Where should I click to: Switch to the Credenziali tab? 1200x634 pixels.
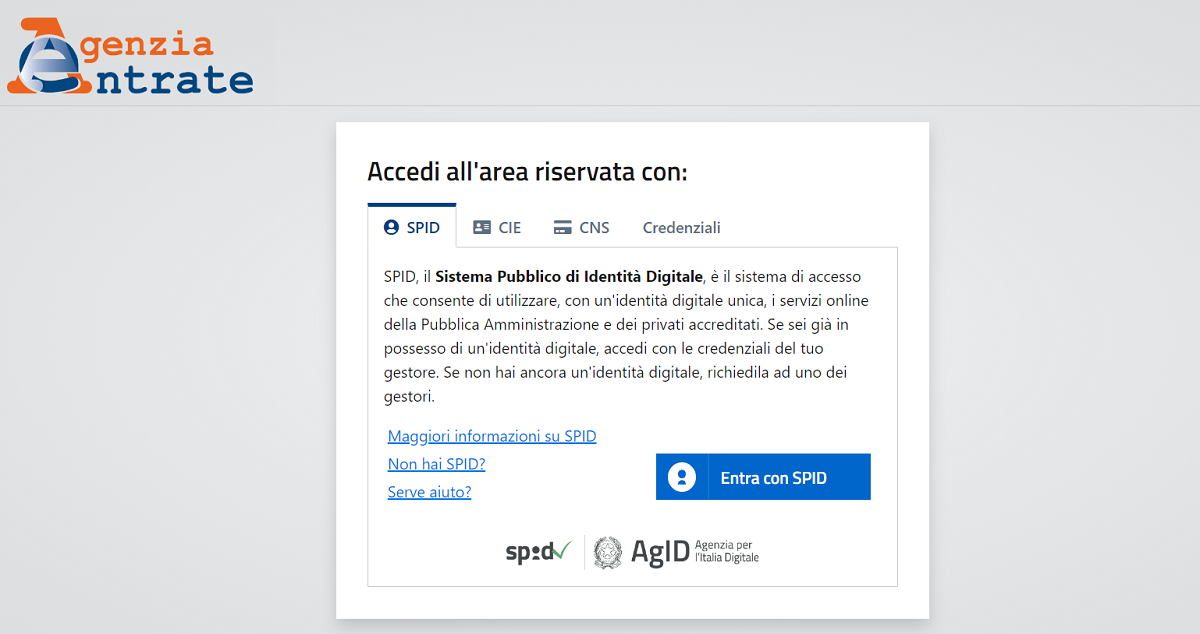pos(682,227)
